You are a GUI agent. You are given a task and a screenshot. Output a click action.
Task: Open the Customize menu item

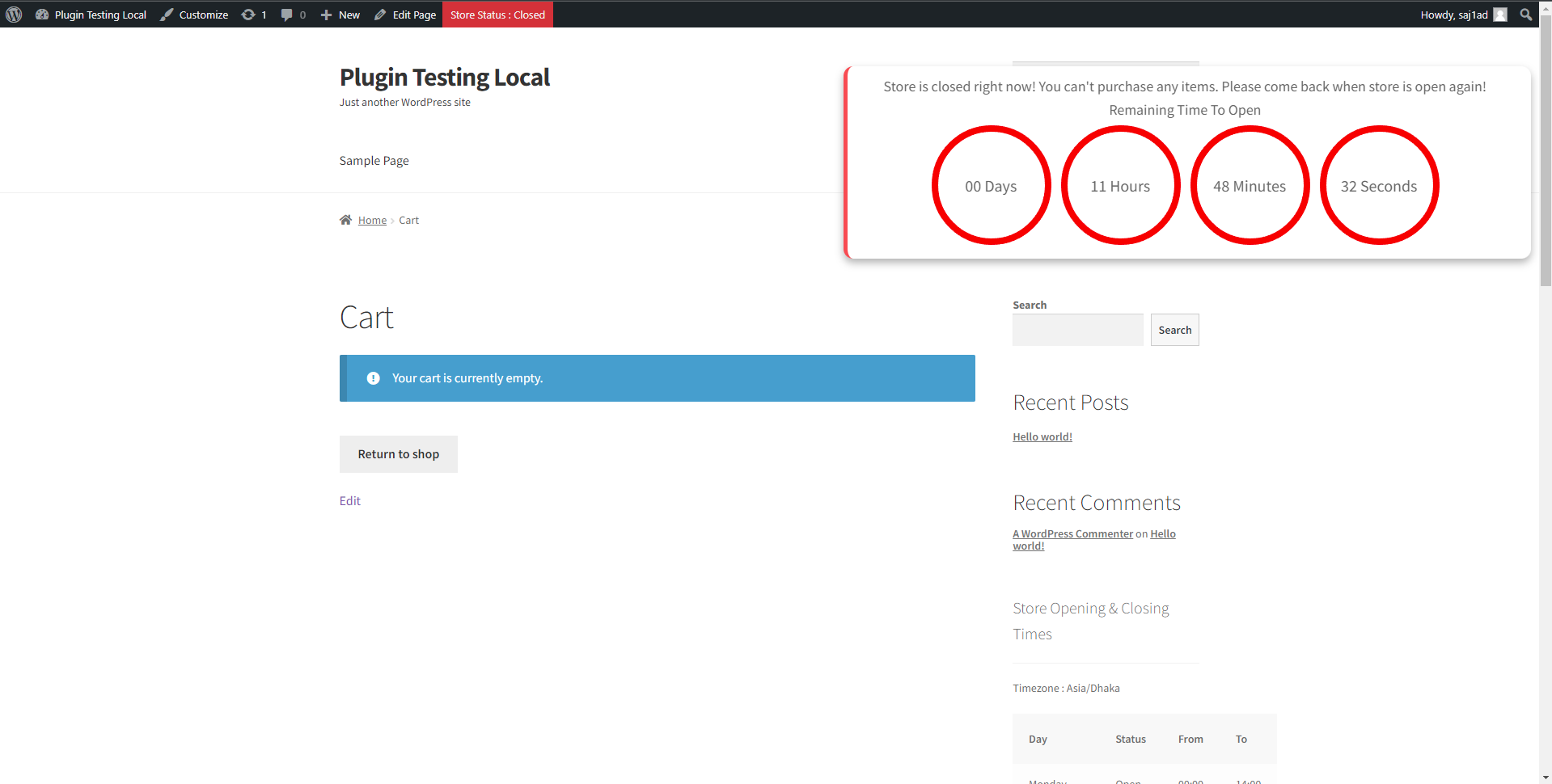(x=194, y=15)
